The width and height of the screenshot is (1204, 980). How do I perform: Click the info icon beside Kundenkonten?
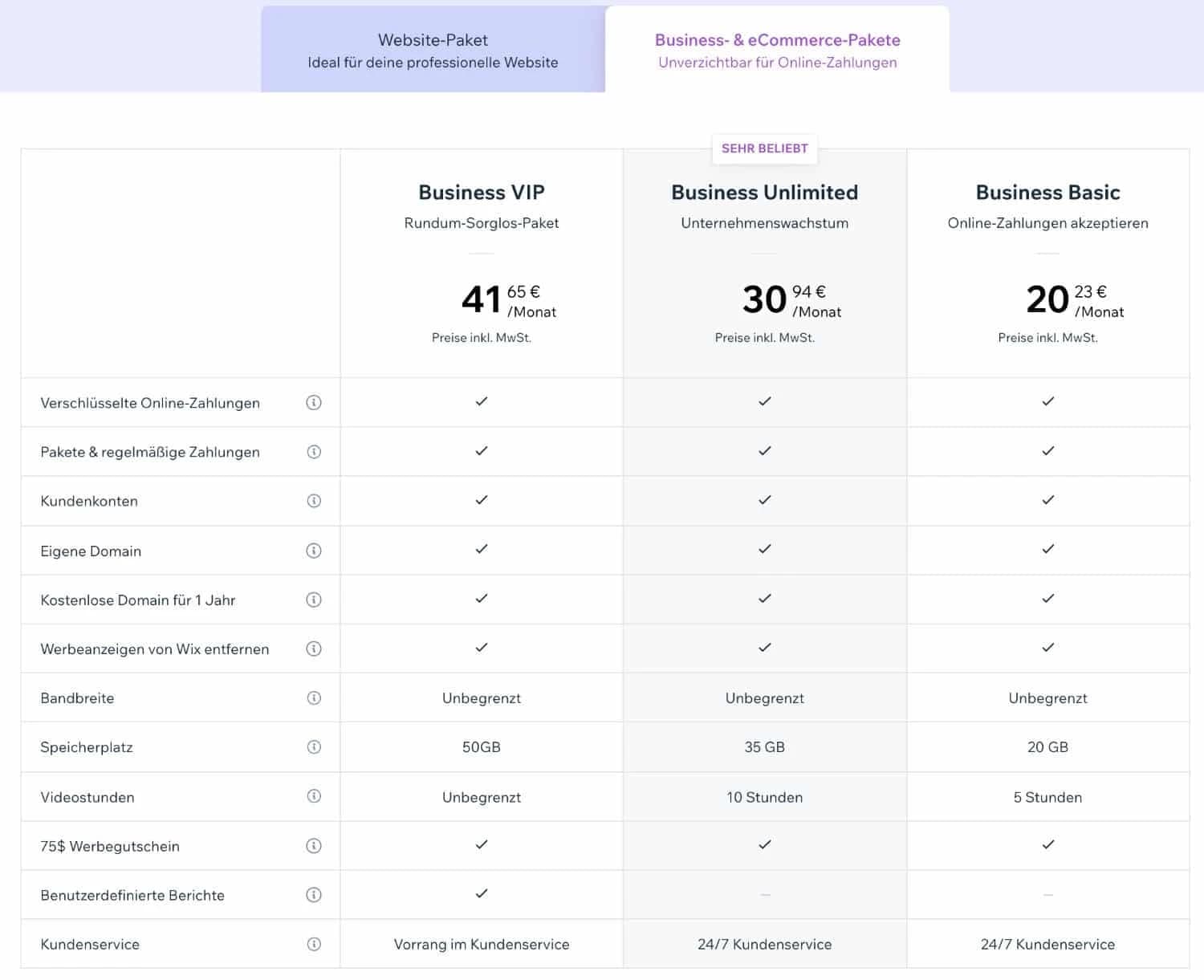[314, 501]
